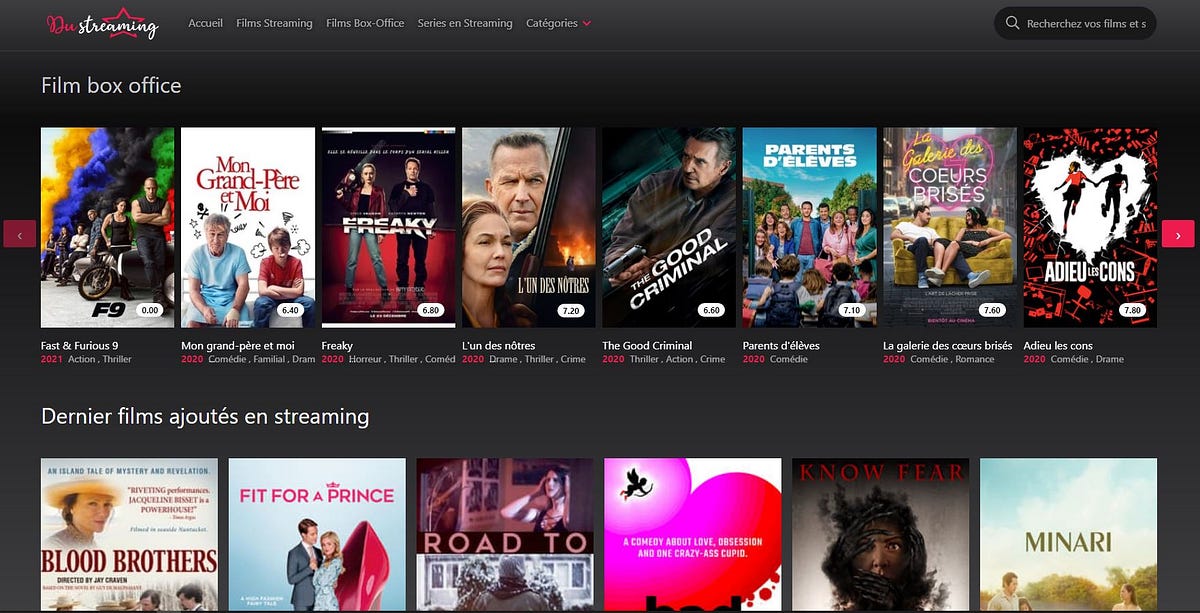Click the 7.80 rating badge
The height and width of the screenshot is (613, 1200).
(1133, 310)
